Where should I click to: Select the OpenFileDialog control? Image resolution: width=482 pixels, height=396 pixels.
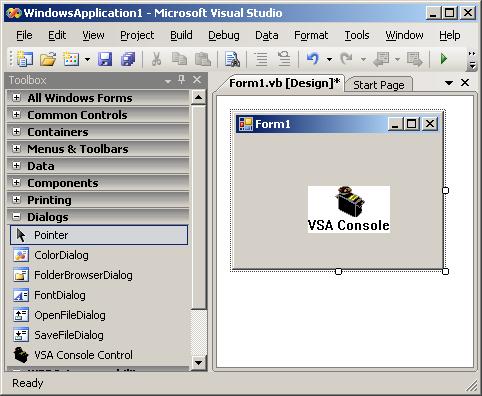[99, 315]
